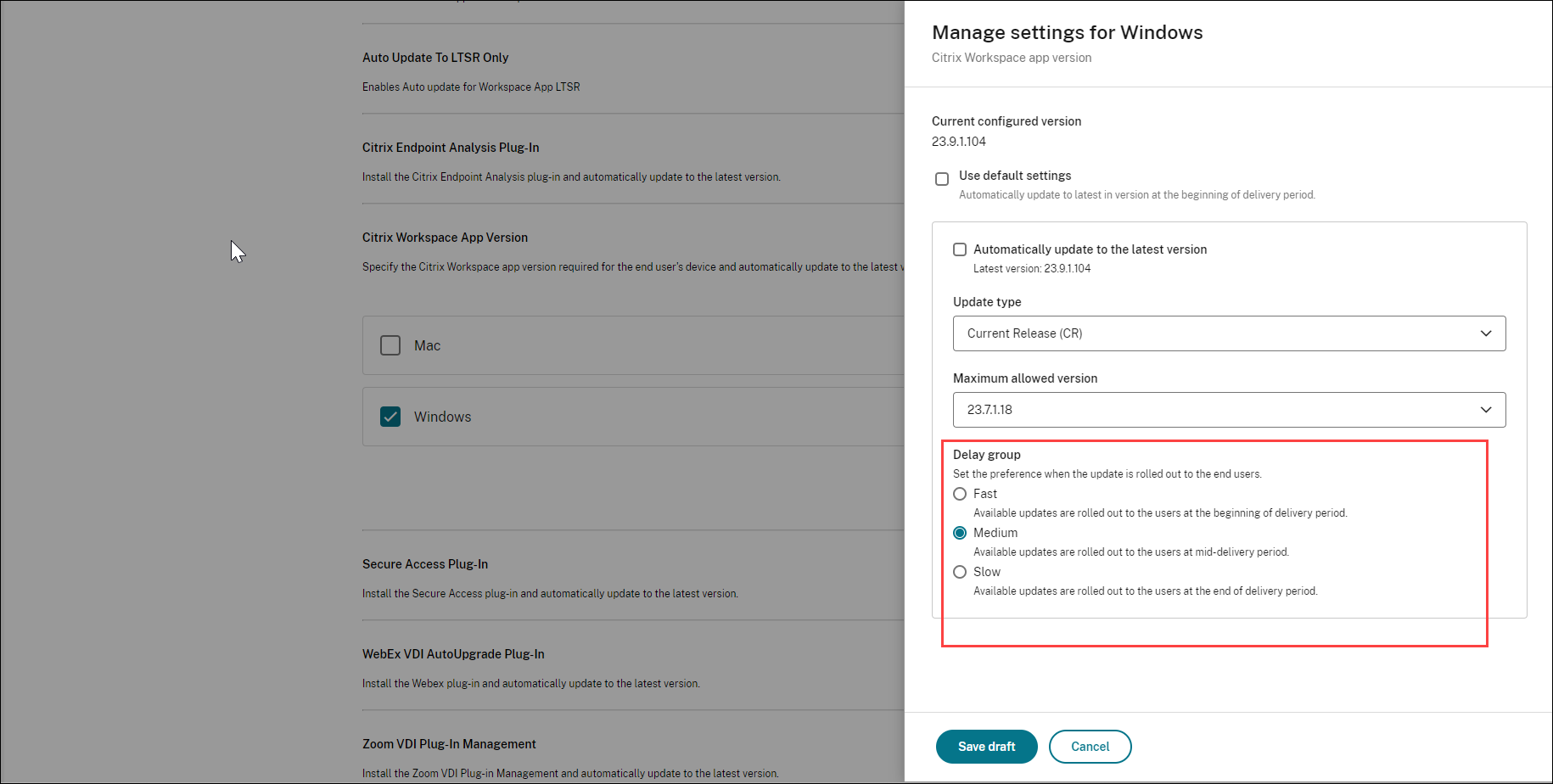Uncheck the Windows checkbox
The width and height of the screenshot is (1553, 784).
390,417
